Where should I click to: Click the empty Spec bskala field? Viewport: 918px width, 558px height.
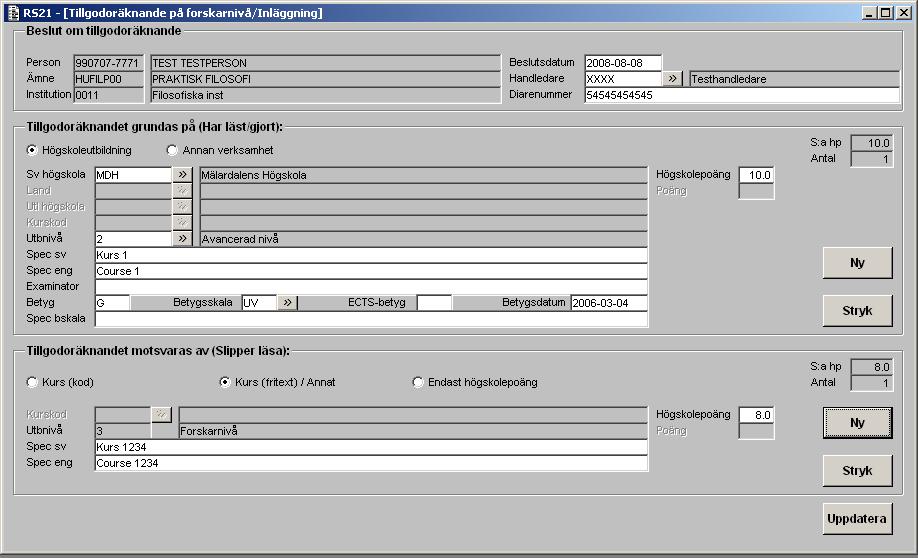[371, 319]
